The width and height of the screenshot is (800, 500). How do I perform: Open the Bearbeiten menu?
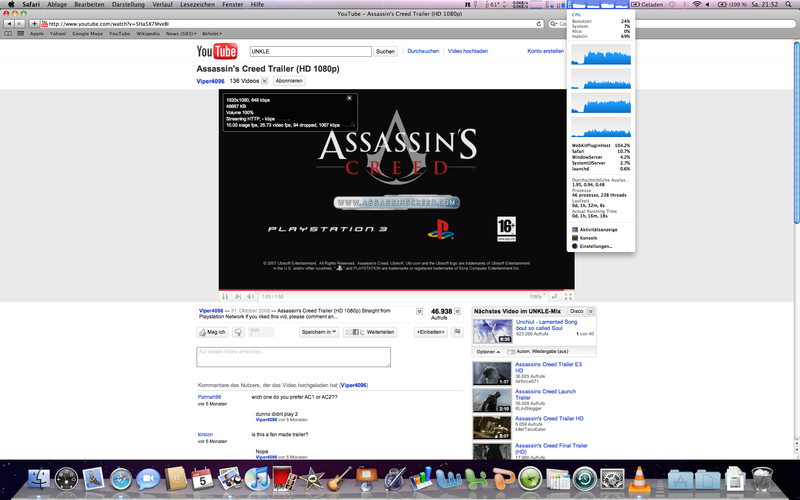click(x=89, y=4)
